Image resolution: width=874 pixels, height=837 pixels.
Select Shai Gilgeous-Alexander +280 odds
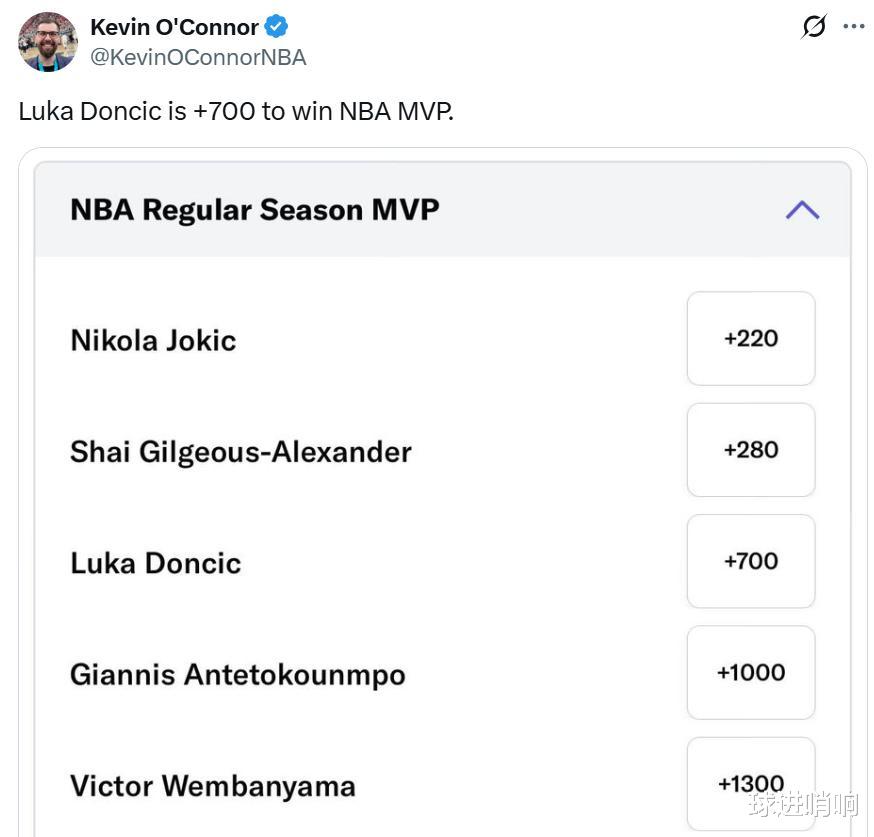(751, 450)
